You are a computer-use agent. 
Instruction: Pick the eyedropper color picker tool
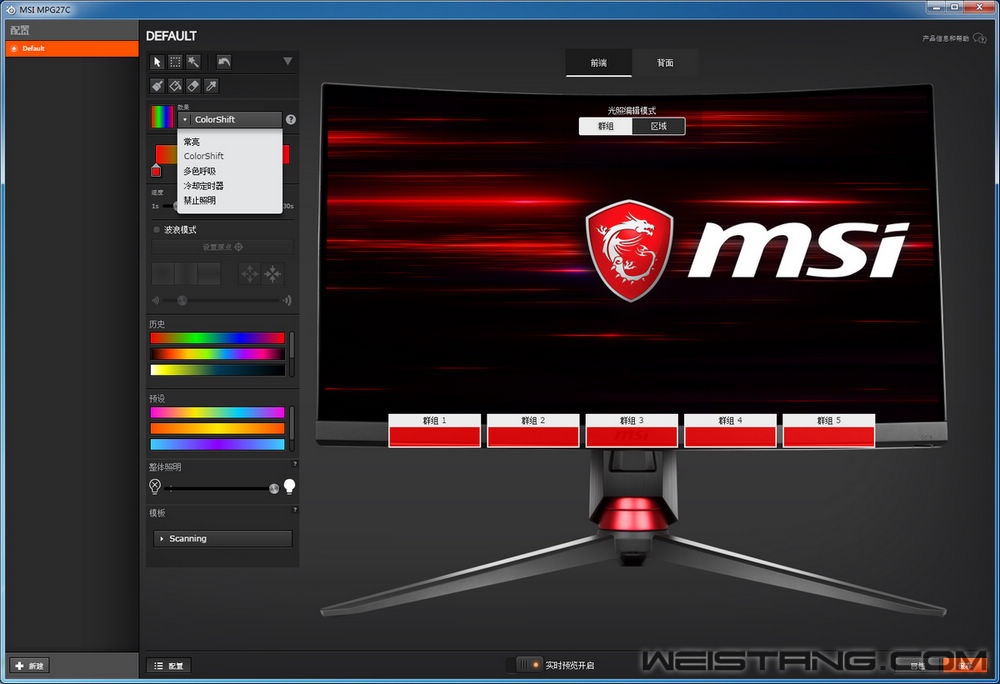(x=211, y=85)
